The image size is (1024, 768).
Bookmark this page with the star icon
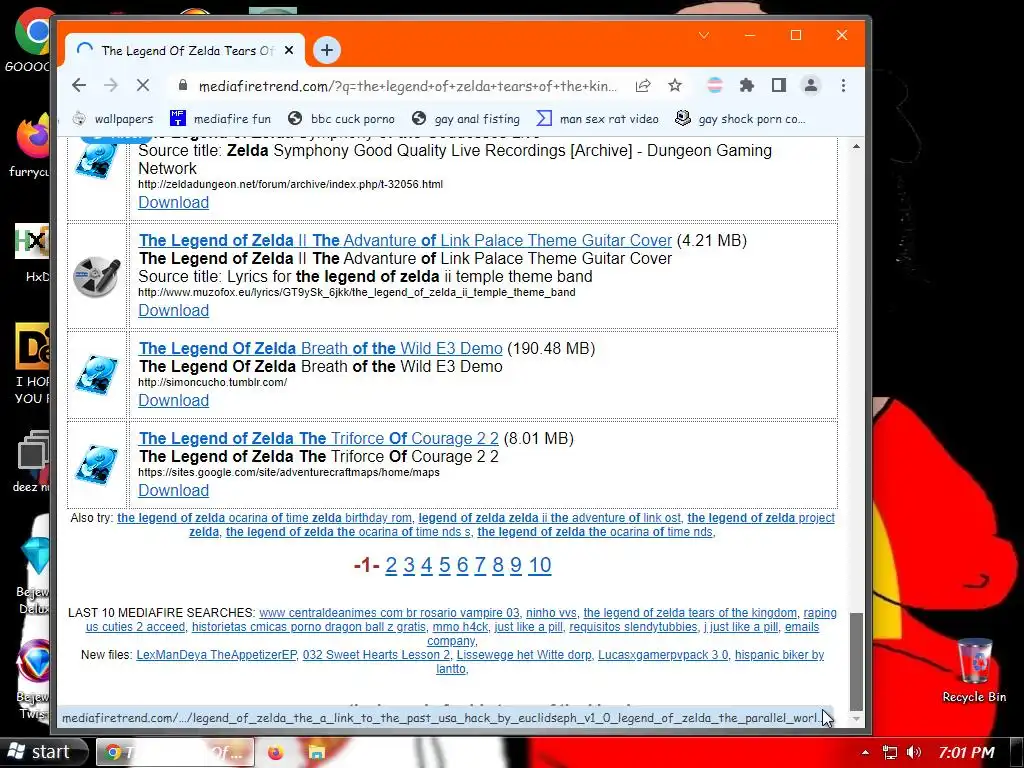tap(675, 86)
